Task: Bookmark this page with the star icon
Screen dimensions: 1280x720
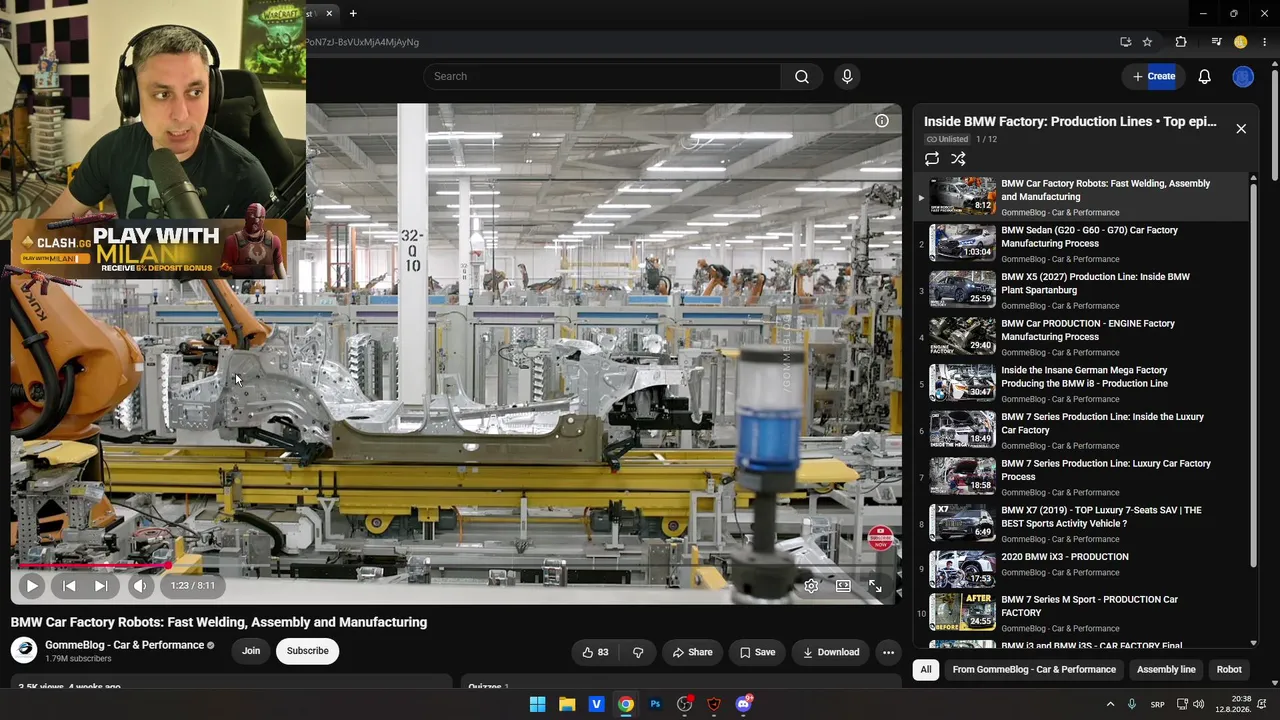Action: pos(1147,42)
